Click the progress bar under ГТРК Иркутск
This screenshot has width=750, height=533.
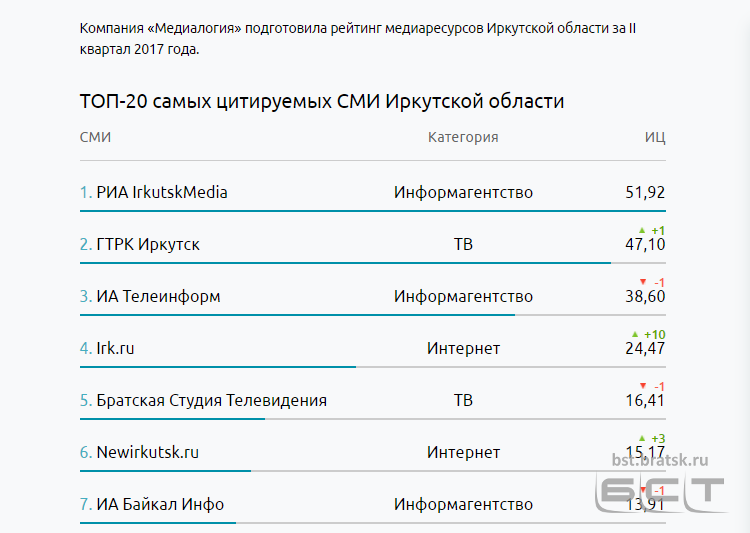click(x=373, y=263)
